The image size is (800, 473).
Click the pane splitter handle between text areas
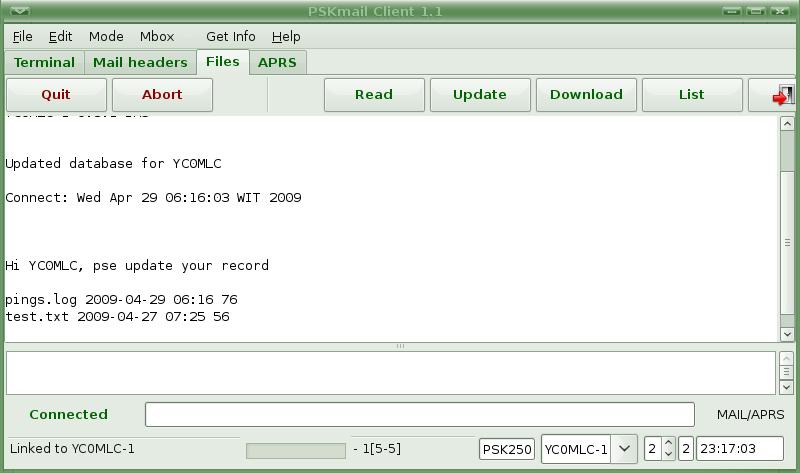click(x=400, y=346)
